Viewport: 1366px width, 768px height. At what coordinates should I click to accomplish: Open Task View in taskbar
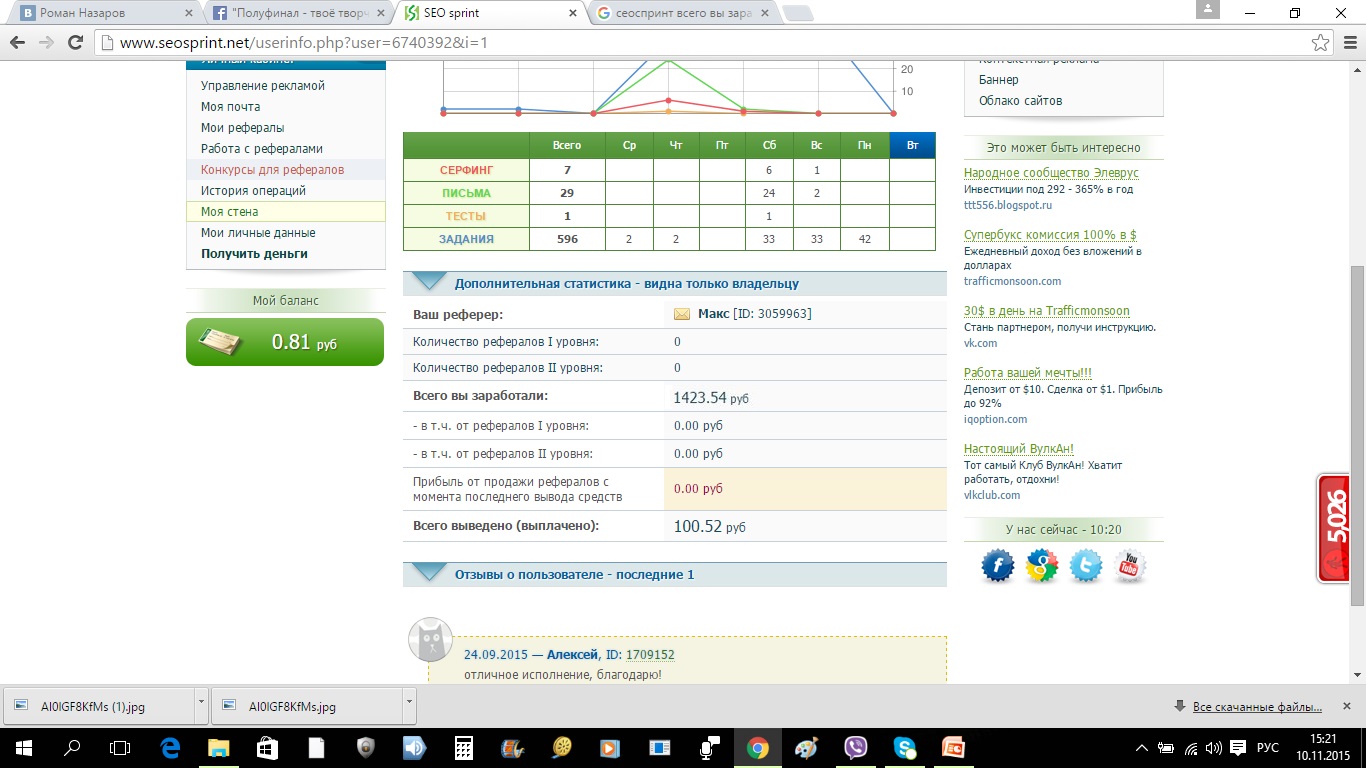pos(120,748)
